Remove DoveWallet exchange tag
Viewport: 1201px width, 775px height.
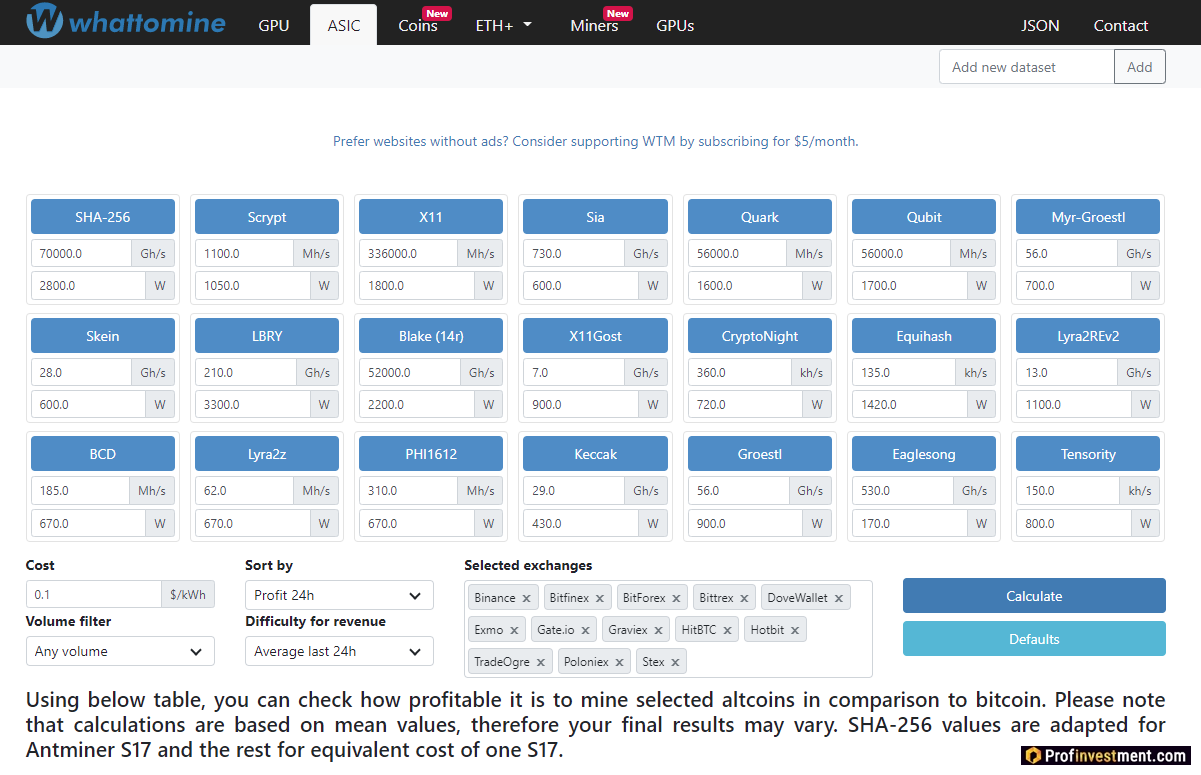coord(839,598)
